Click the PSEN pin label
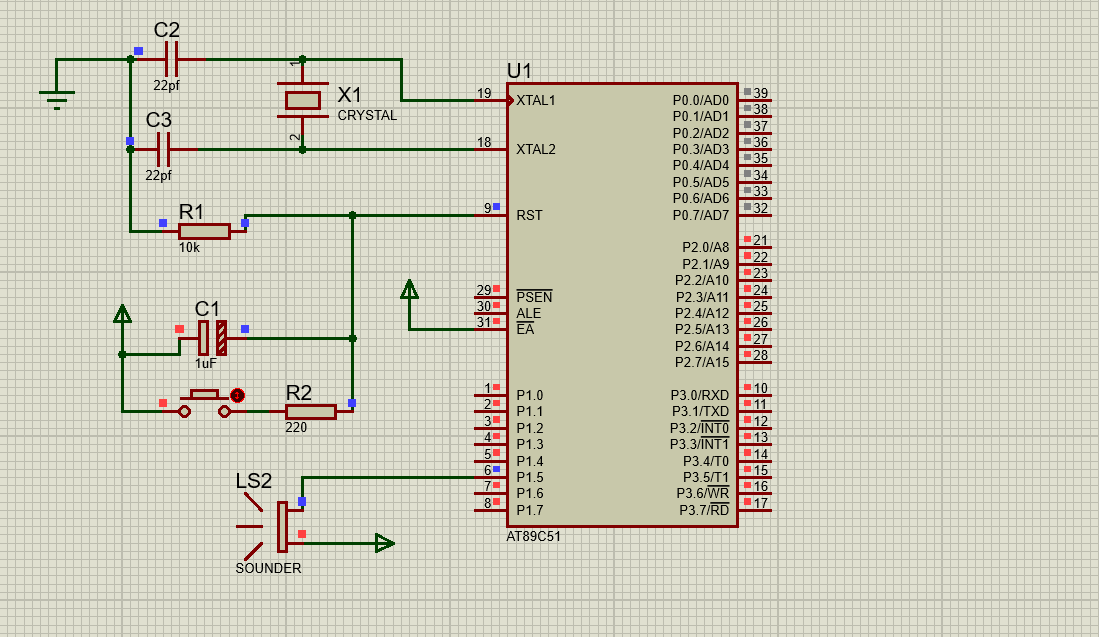 tap(534, 297)
